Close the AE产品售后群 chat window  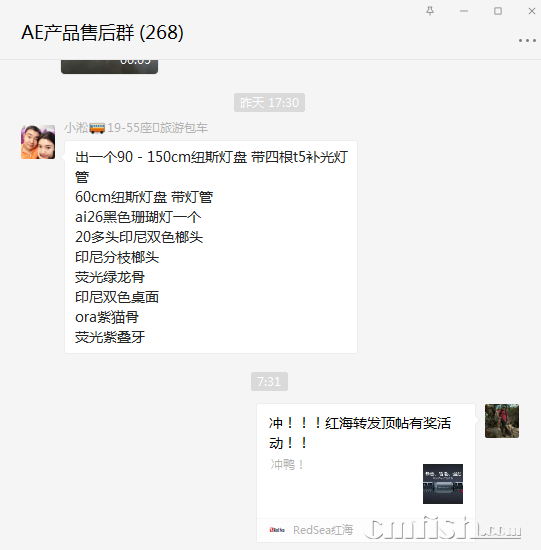532,11
